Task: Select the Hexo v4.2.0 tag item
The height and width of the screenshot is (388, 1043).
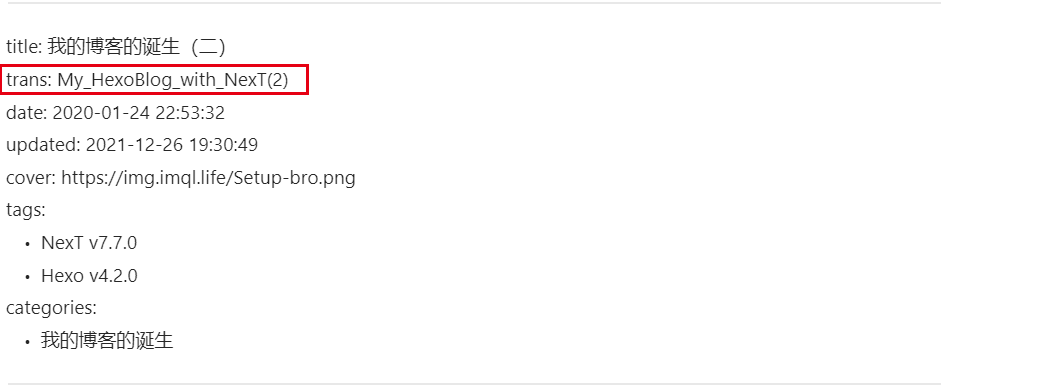Action: tap(89, 276)
